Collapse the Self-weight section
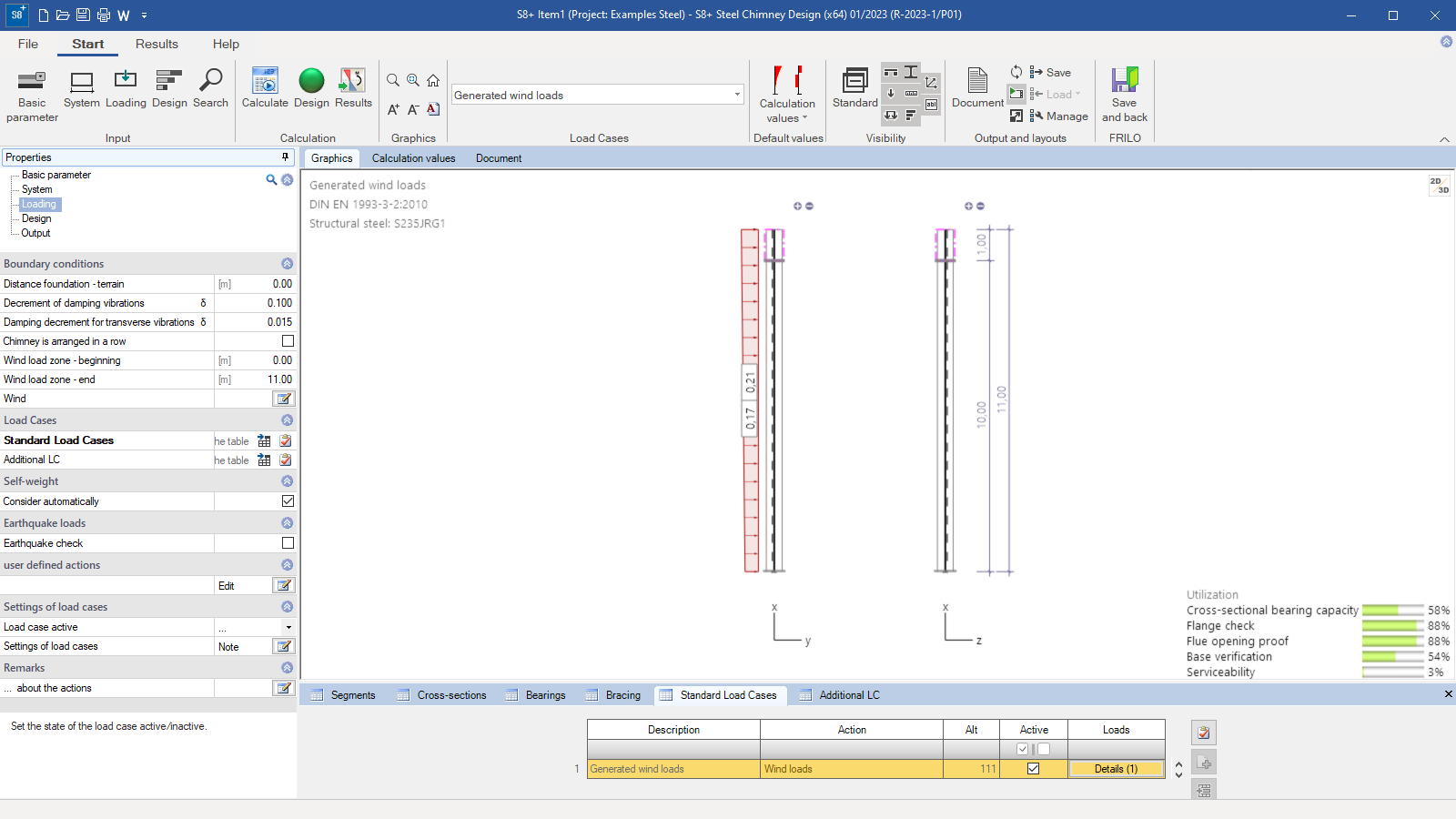The height and width of the screenshot is (819, 1456). [x=288, y=481]
